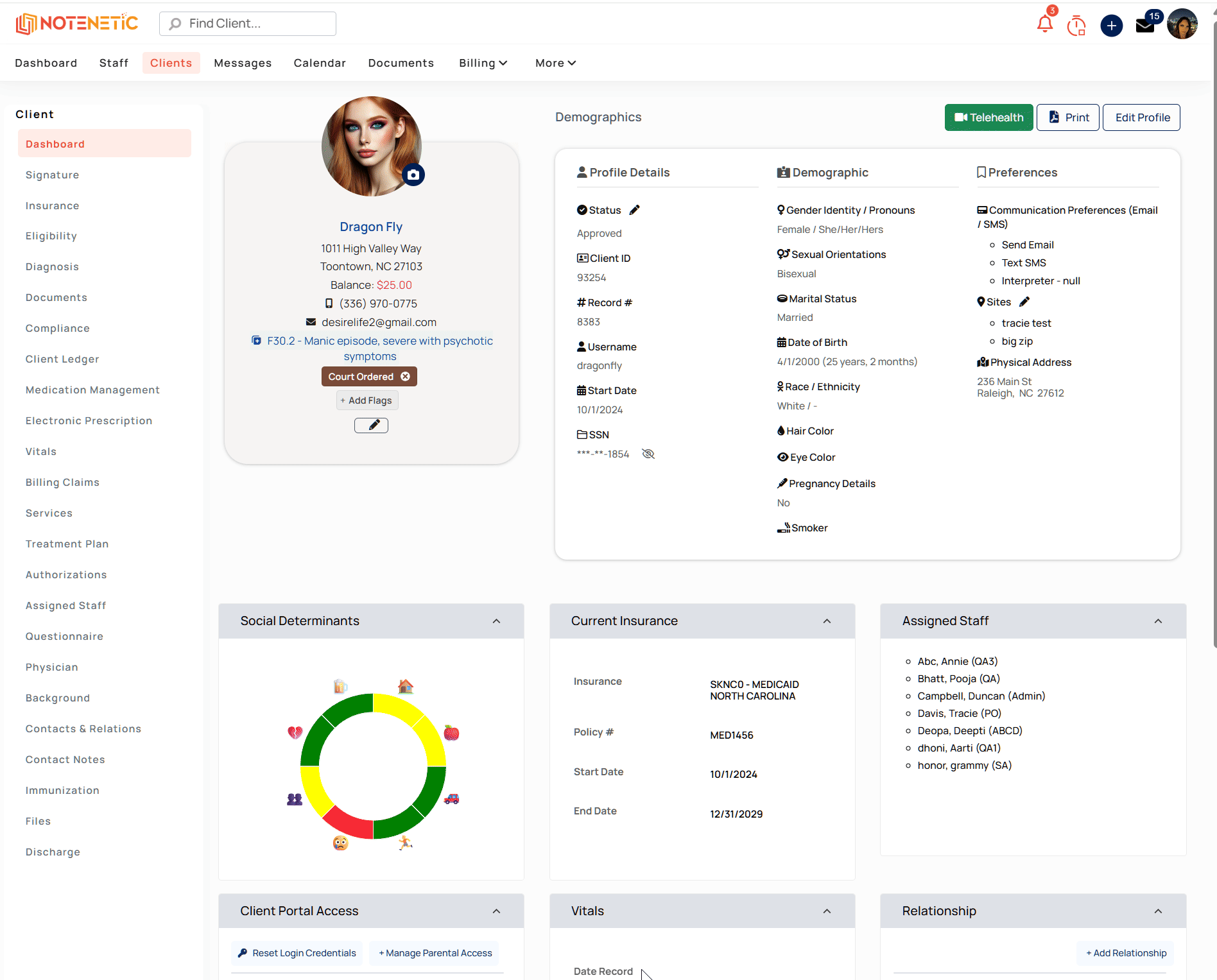Open Medication Management in client sidebar
Image resolution: width=1217 pixels, height=980 pixels.
[x=92, y=390]
